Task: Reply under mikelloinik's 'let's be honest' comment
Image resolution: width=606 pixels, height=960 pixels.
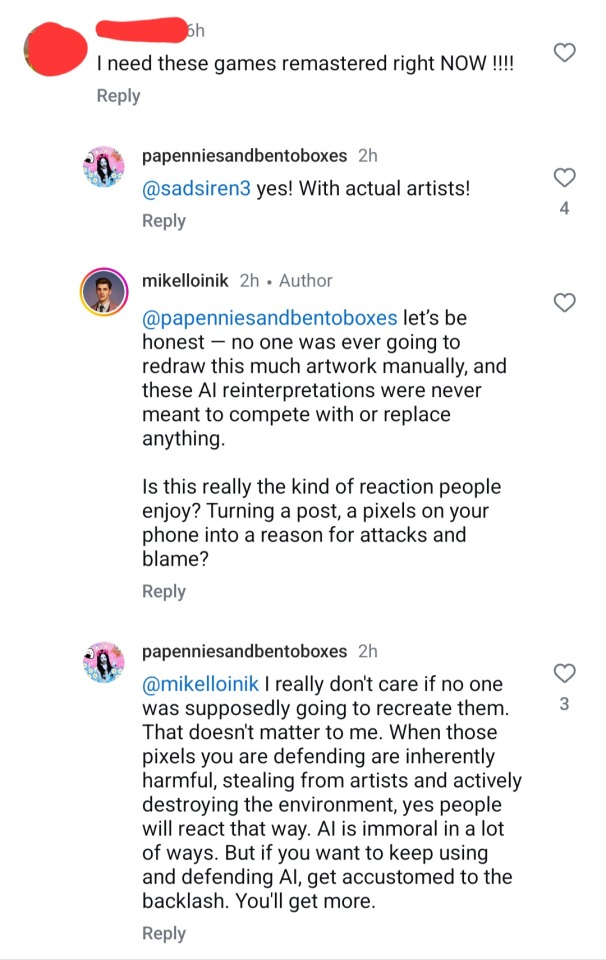Action: click(x=164, y=591)
